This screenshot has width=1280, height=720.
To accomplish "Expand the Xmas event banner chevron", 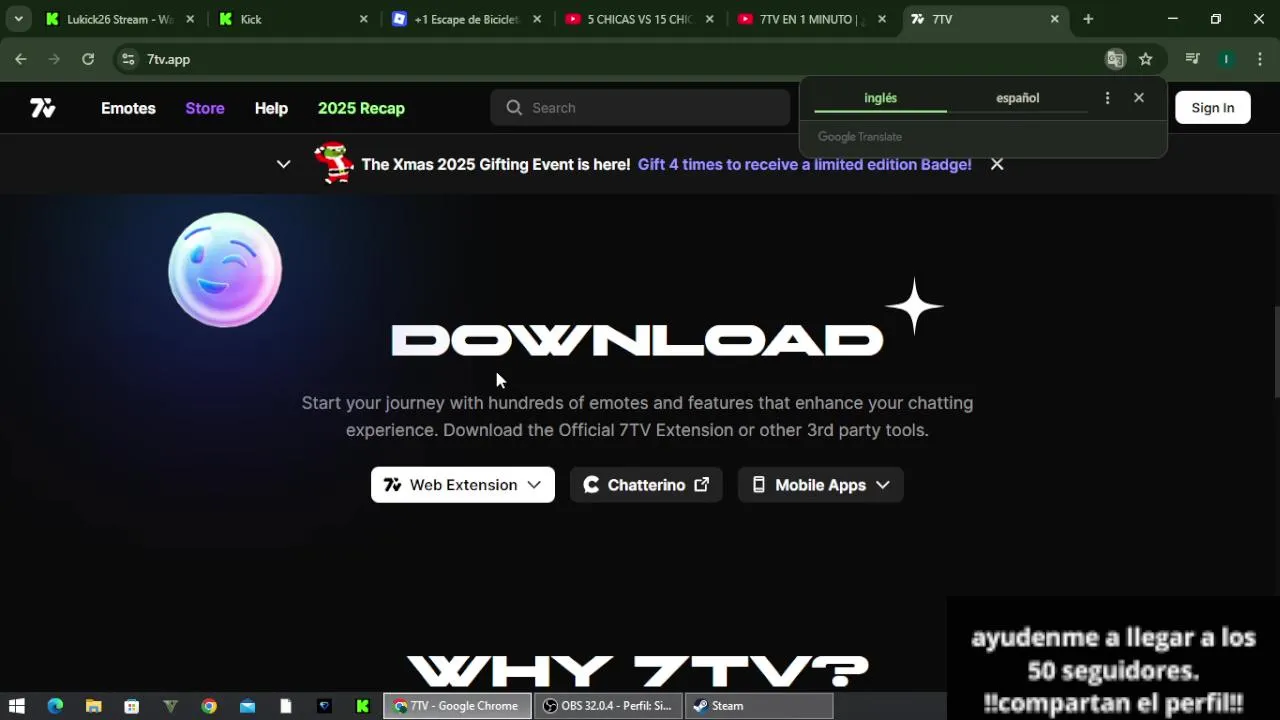I will tap(284, 164).
